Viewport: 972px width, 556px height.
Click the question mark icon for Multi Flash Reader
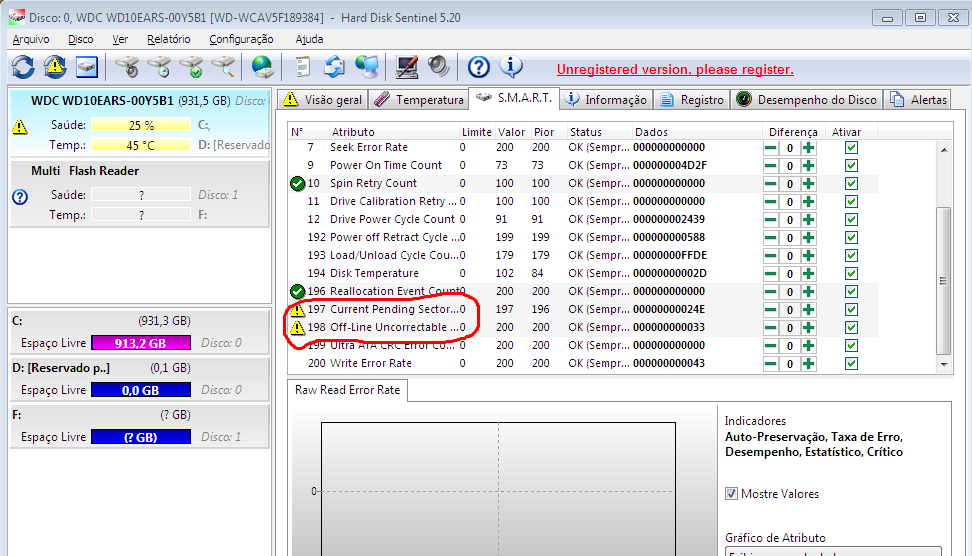[x=20, y=197]
